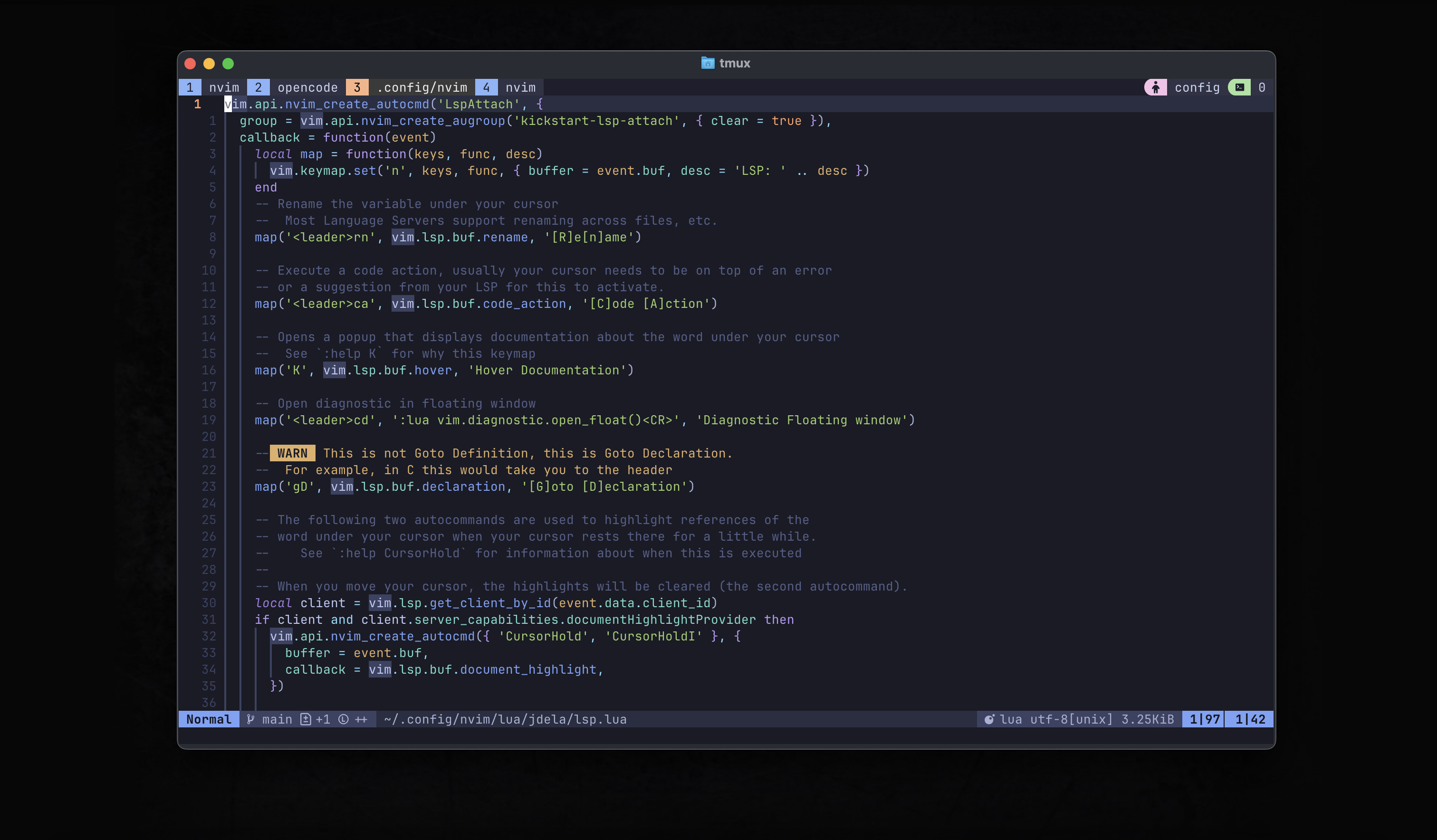
Task: Click the git branch icon in statusline
Action: coord(251,719)
